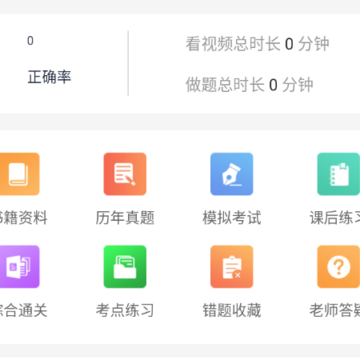360x360 pixels.
Task: Tap the 模拟考试 label
Action: click(232, 218)
